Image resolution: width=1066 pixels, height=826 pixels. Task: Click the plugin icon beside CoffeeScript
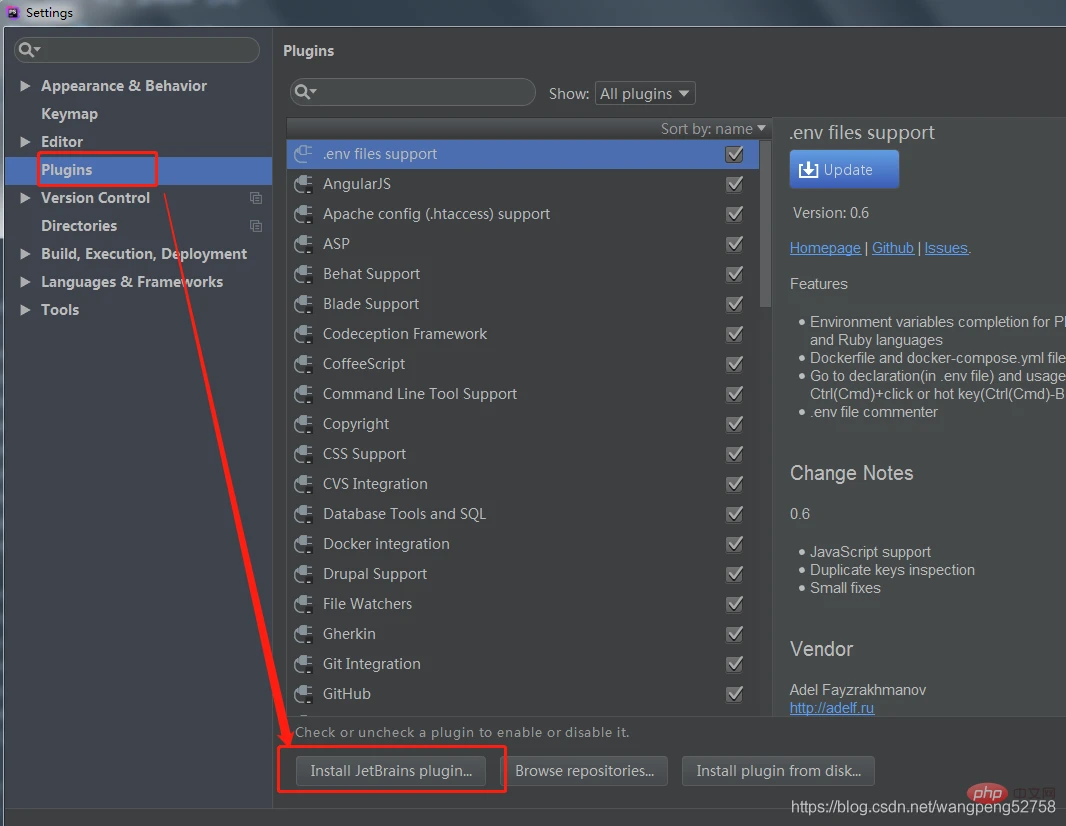(x=303, y=364)
